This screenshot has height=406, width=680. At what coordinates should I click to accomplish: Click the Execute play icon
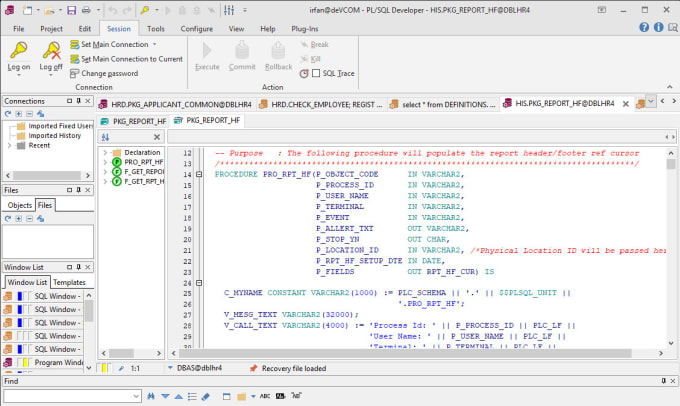point(207,50)
